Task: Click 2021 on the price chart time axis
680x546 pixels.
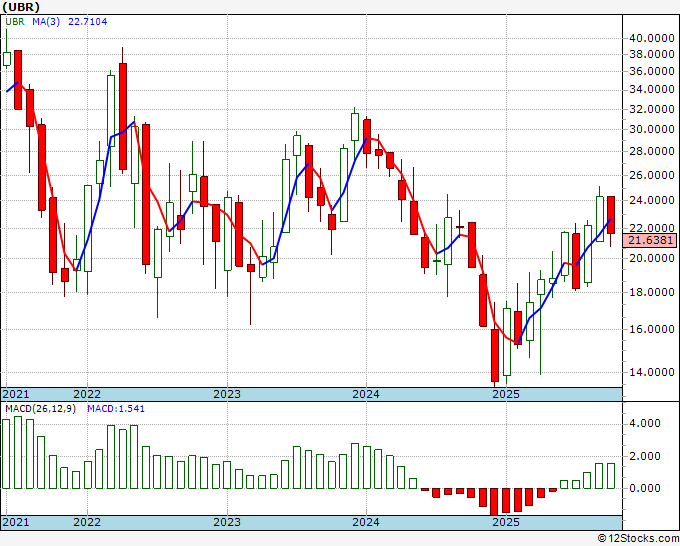Action: [16, 394]
